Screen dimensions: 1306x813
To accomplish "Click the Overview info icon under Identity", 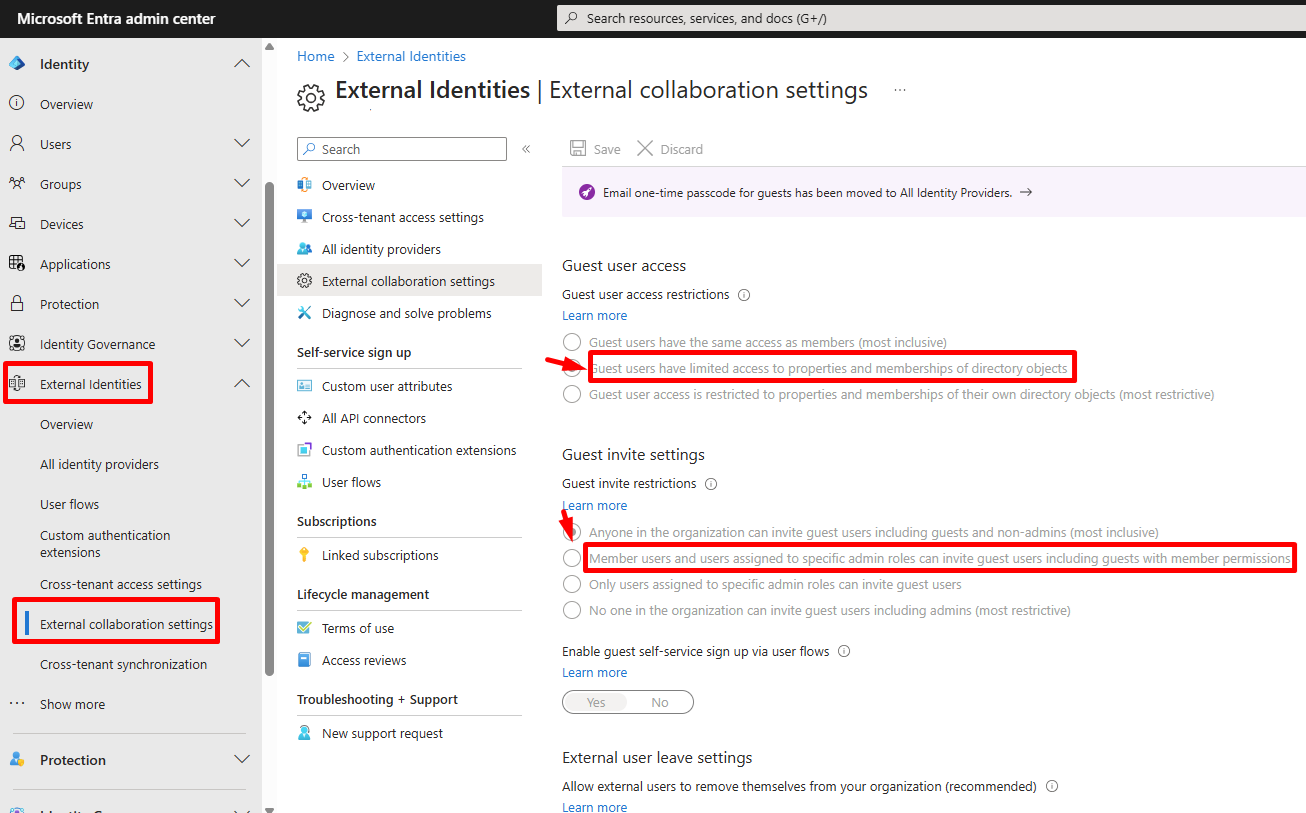I will click(x=16, y=103).
